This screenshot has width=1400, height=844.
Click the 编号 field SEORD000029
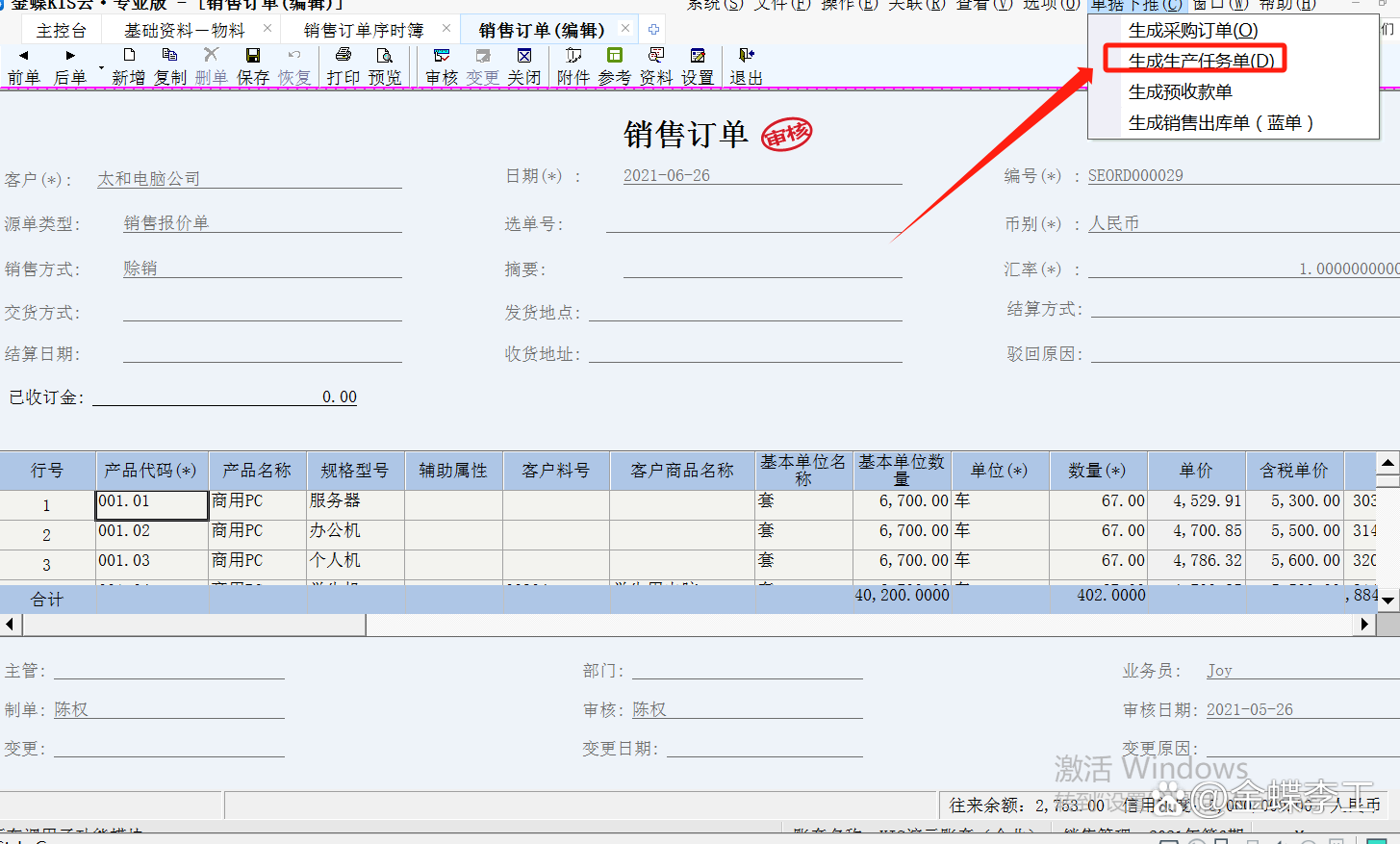point(1243,176)
